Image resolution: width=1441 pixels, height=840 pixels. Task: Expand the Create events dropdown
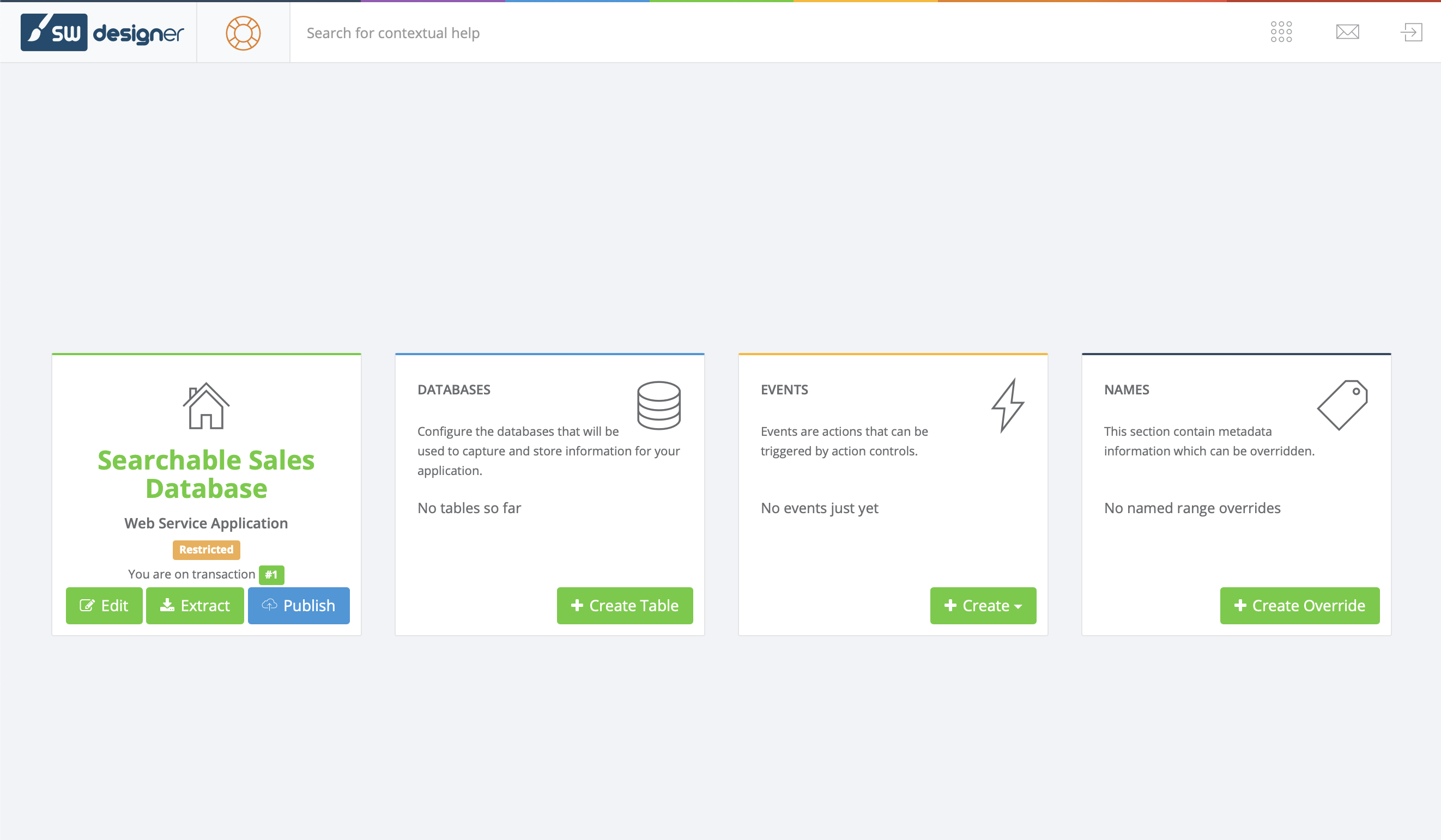983,606
